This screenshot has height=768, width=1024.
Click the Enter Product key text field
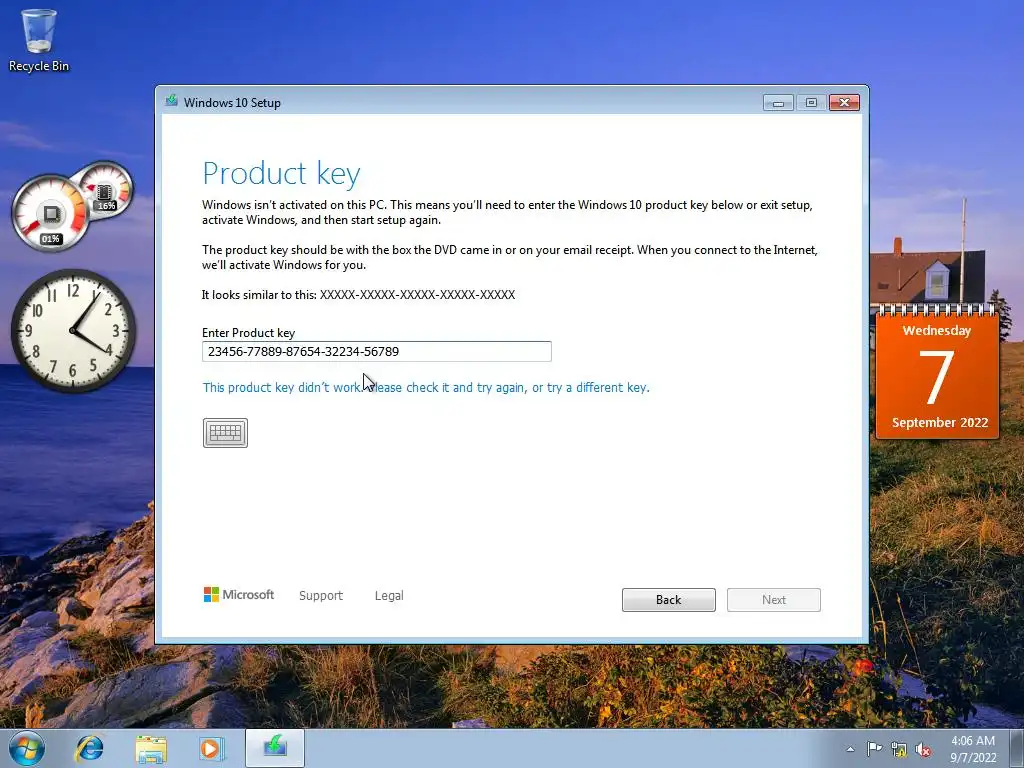point(377,351)
